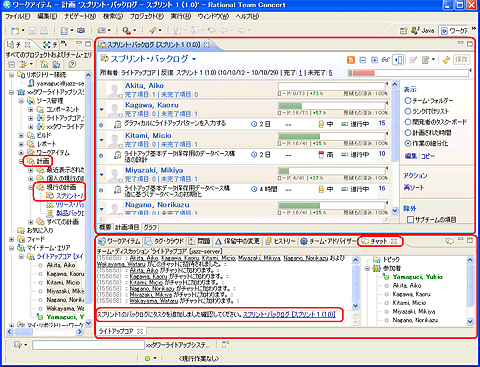Switch to the 概要 tab of plan editor
Viewport: 480px width, 367px height.
pyautogui.click(x=105, y=227)
